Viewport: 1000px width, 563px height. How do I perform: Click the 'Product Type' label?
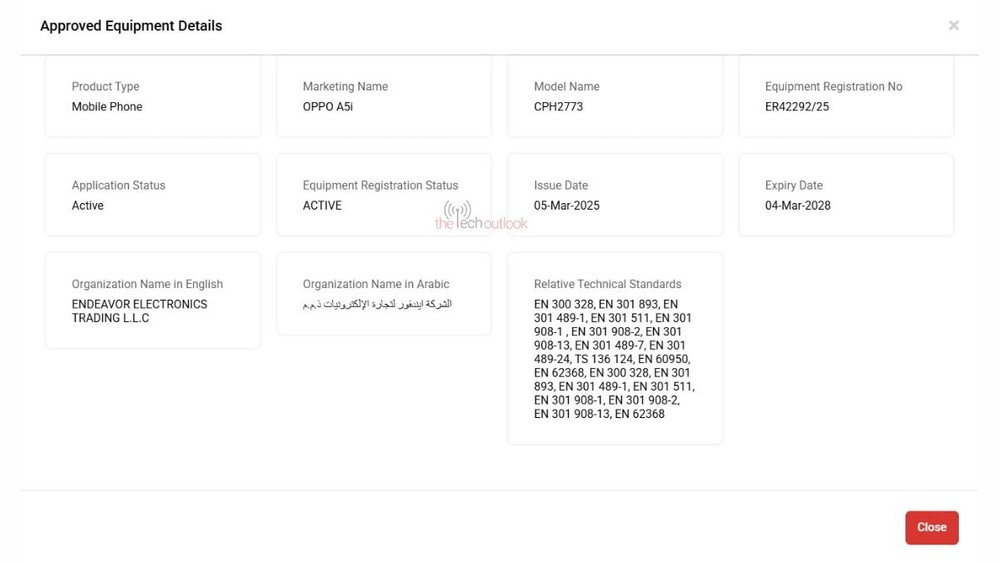pyautogui.click(x=105, y=86)
